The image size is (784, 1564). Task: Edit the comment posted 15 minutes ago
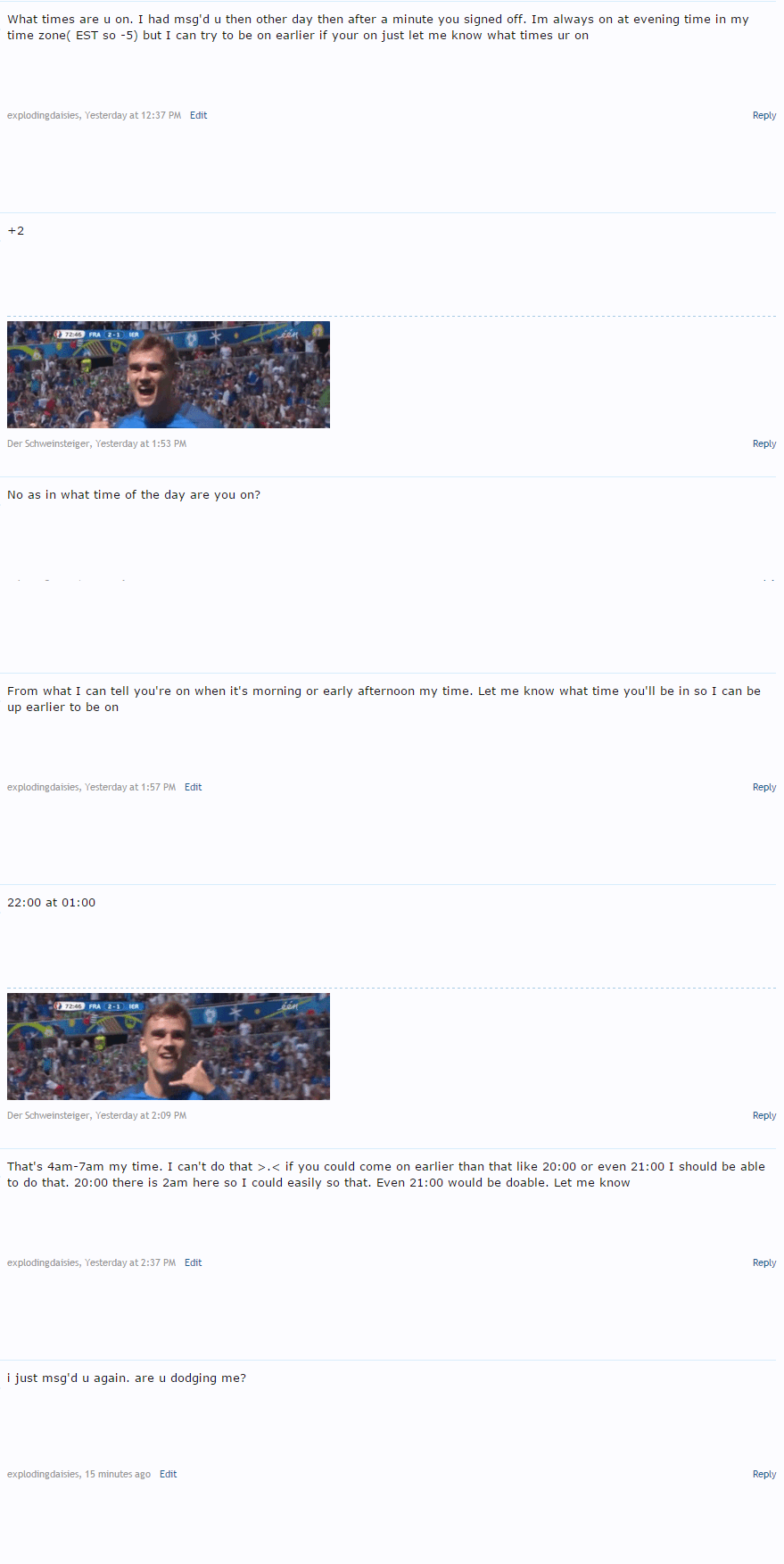(x=168, y=1474)
